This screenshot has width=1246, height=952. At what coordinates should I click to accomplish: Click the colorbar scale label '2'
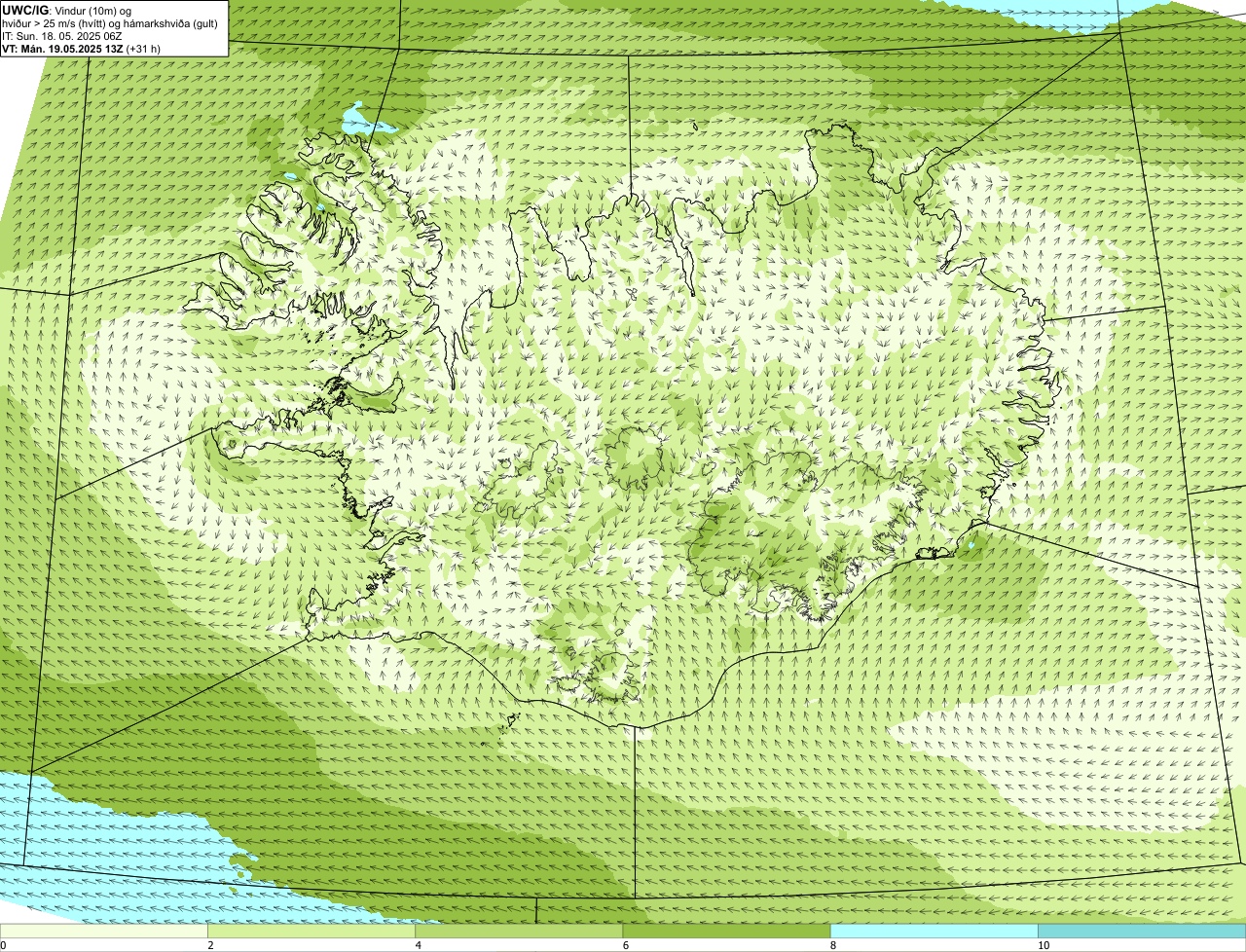210,945
